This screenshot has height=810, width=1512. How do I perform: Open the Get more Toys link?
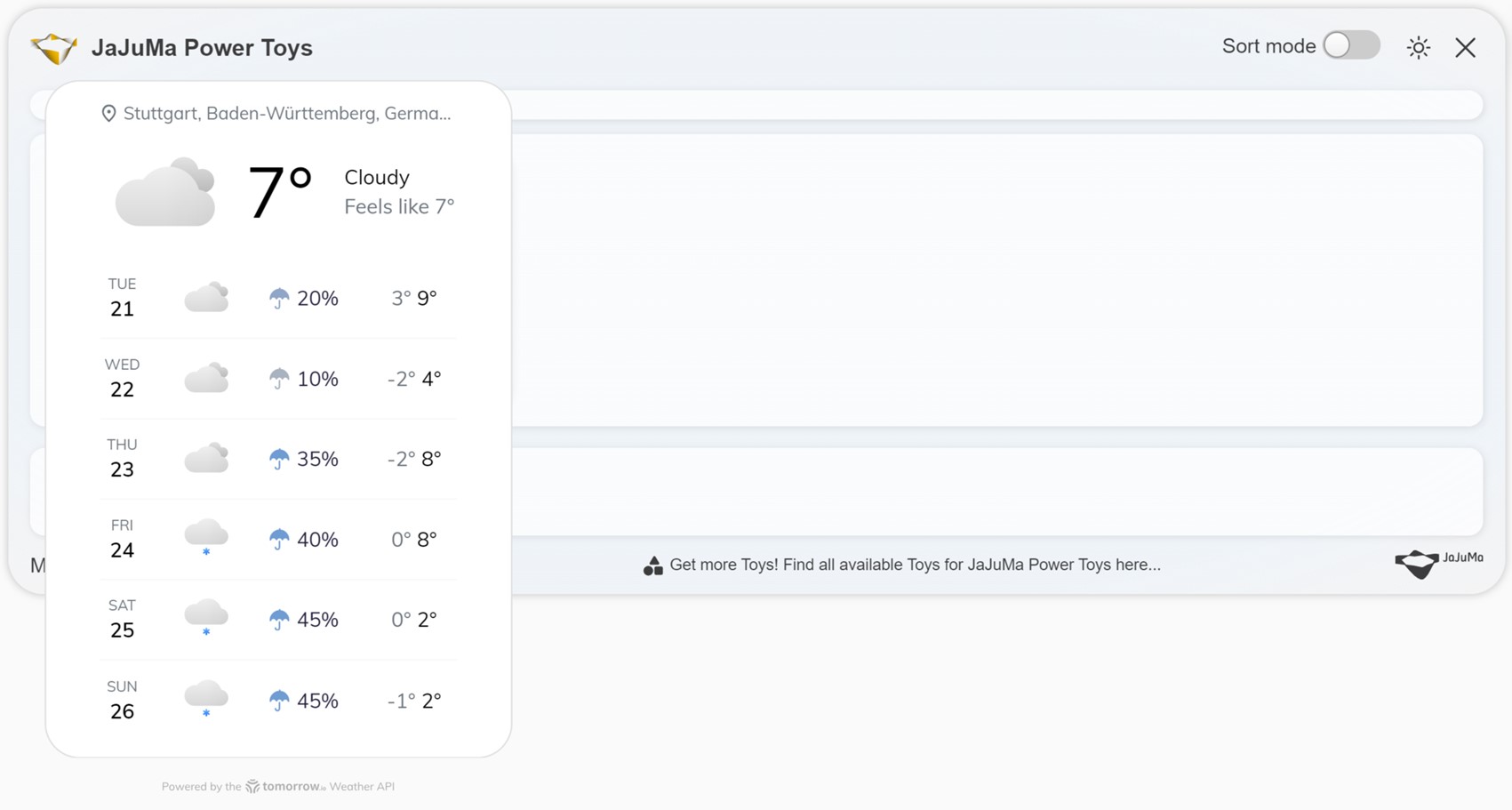coord(915,565)
